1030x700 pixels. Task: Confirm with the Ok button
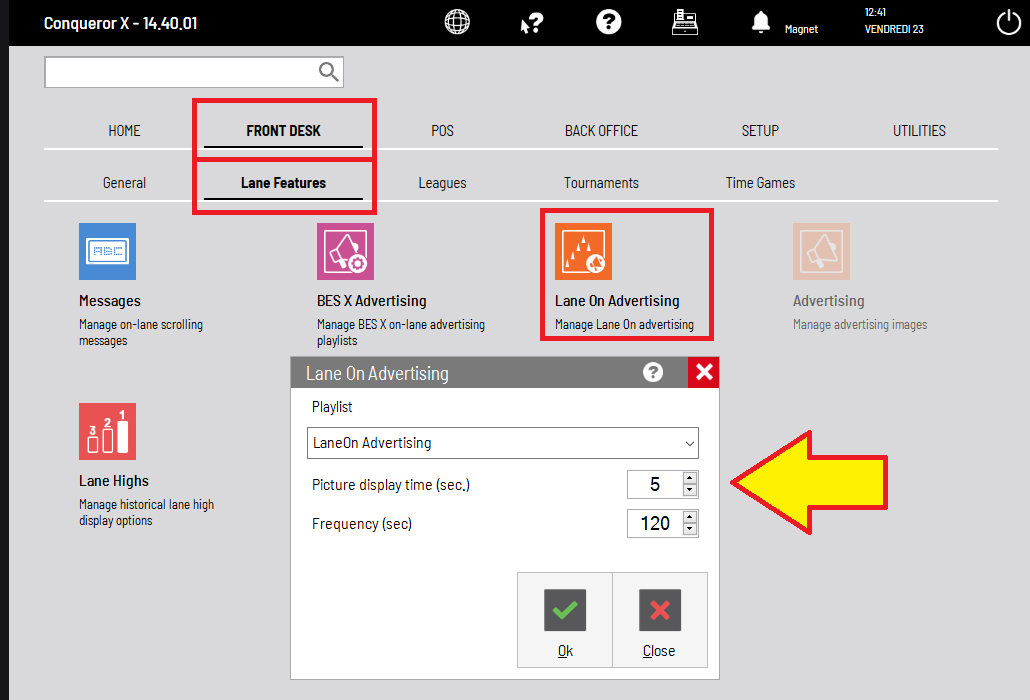[x=565, y=620]
